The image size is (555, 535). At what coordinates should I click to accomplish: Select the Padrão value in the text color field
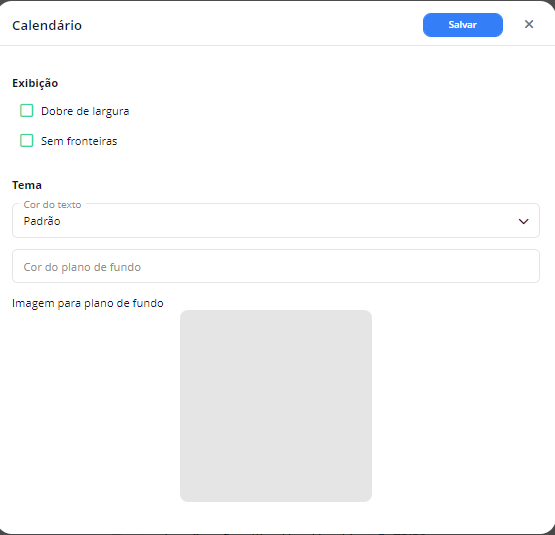point(42,221)
